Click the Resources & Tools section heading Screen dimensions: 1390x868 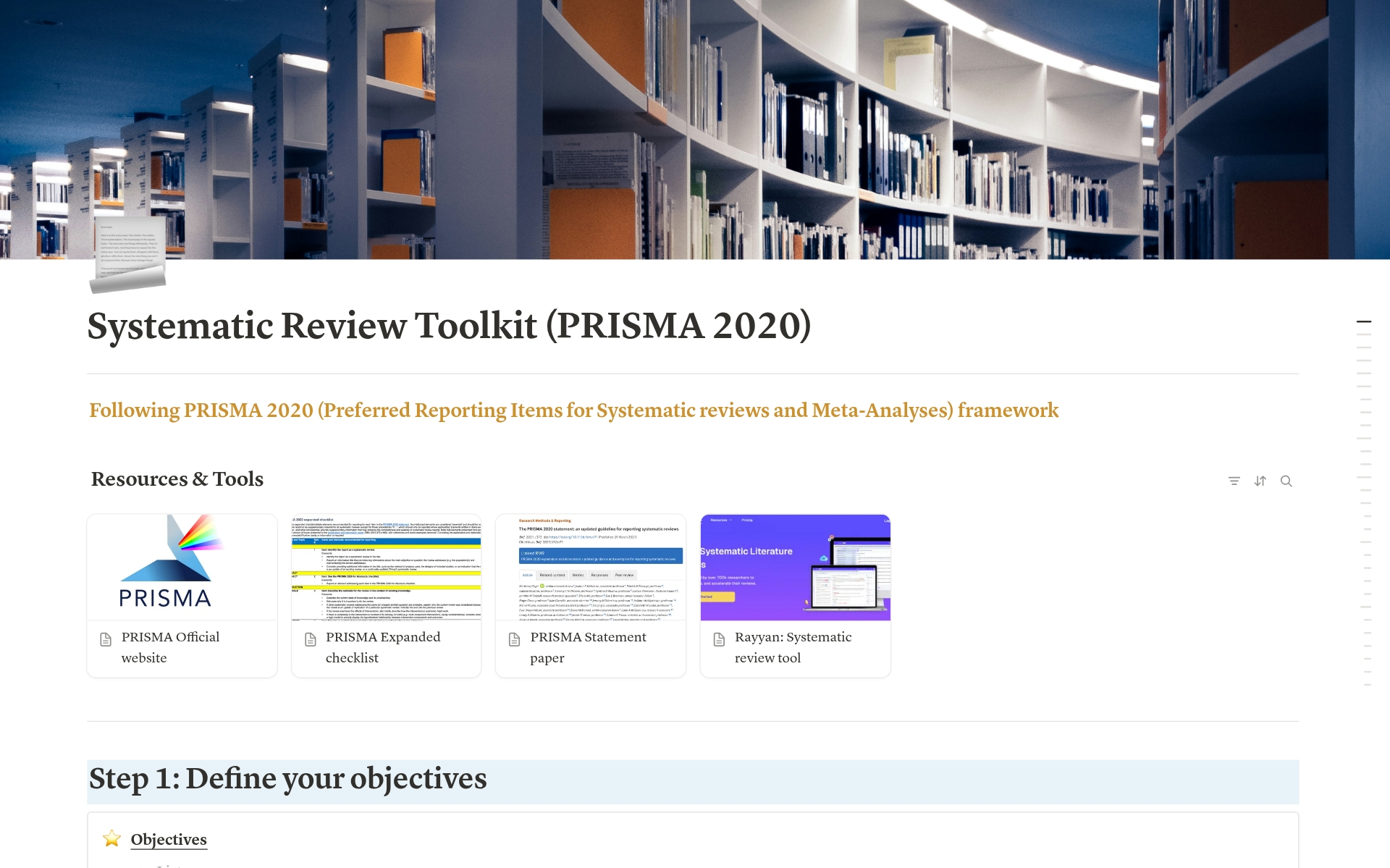[177, 479]
